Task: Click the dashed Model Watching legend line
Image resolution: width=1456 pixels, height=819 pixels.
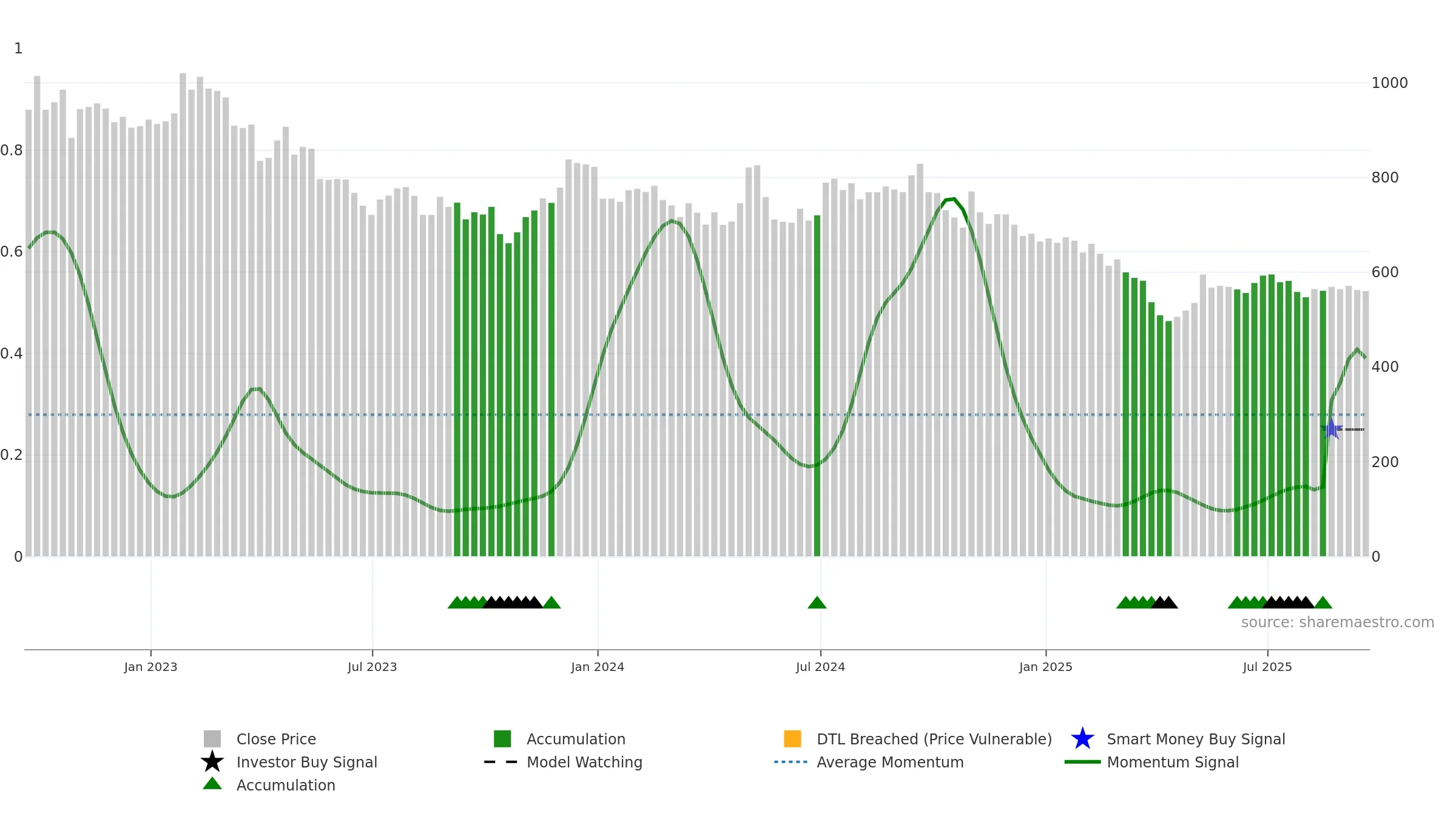Action: 501,762
